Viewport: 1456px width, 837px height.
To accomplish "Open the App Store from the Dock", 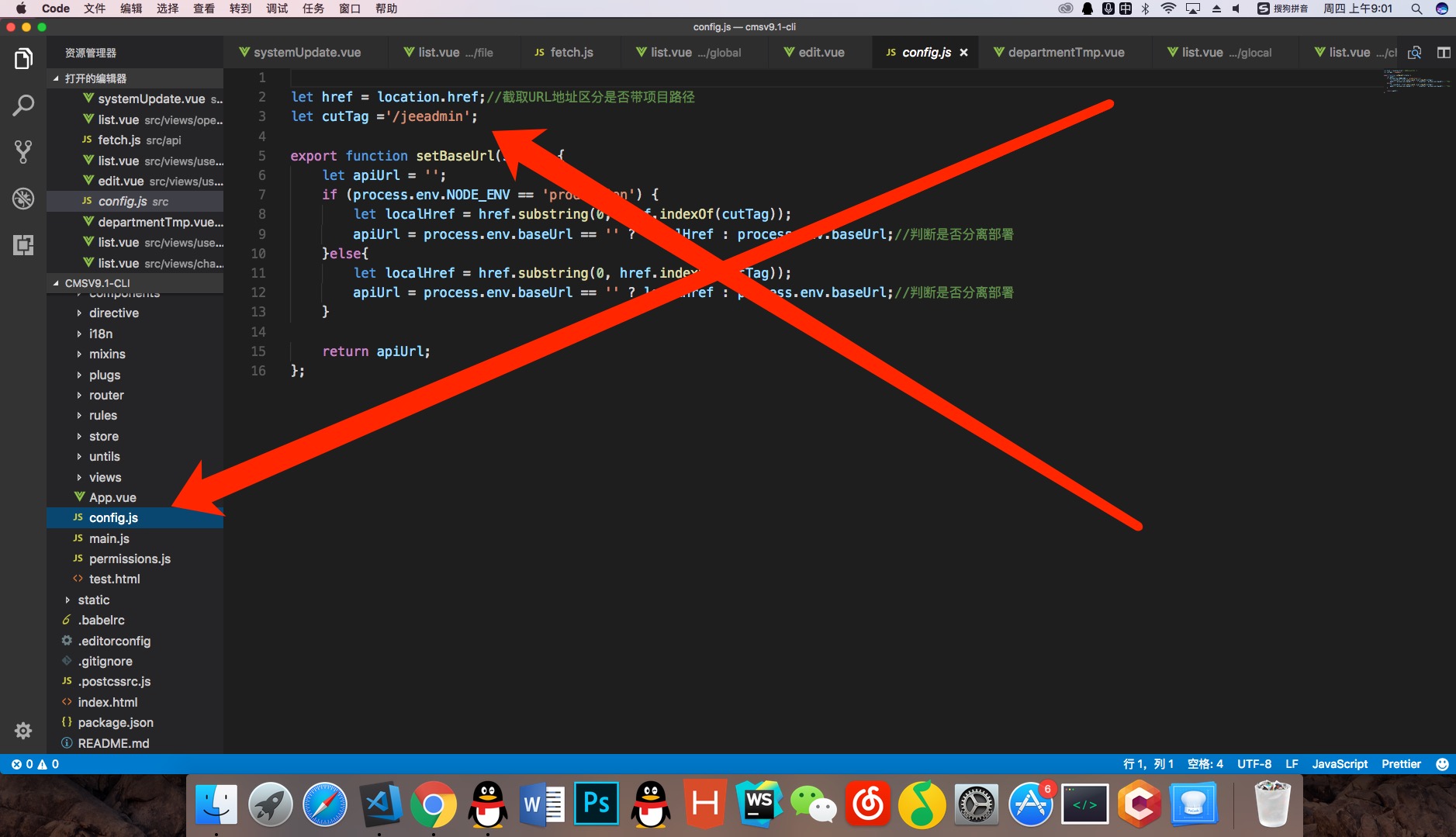I will (1030, 804).
